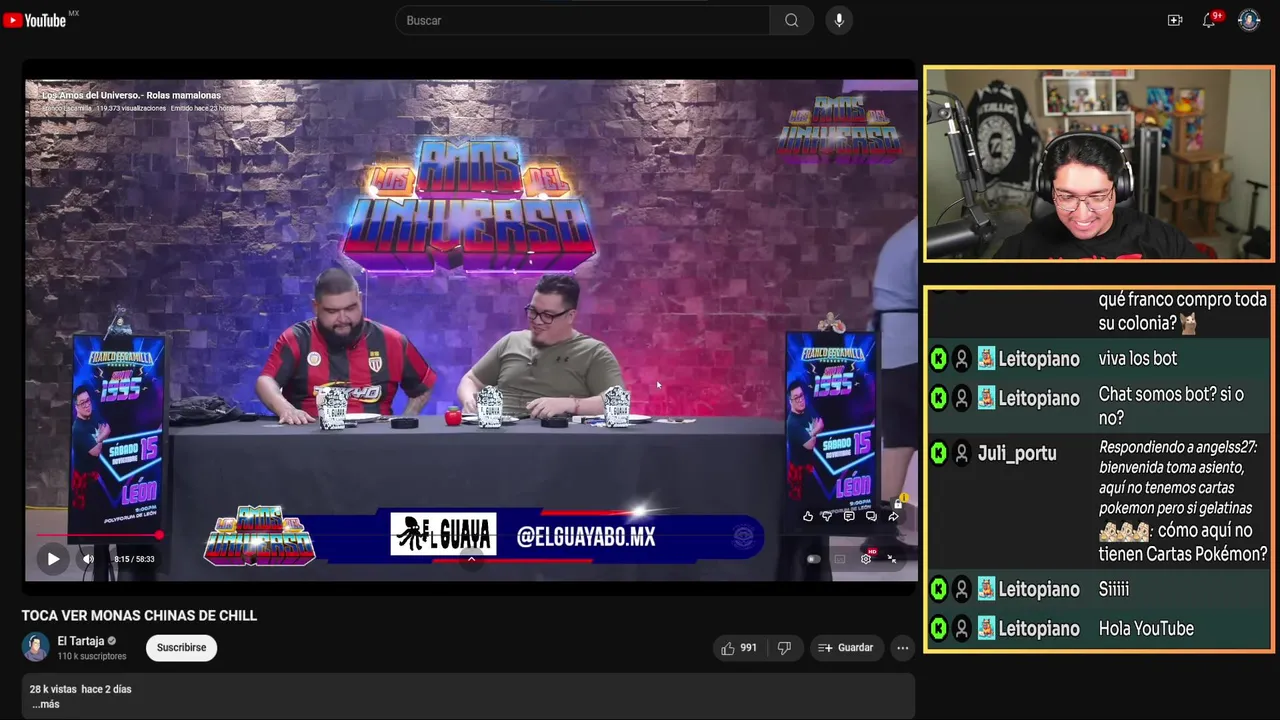Click the Los Amos del Universo watermark logo
The height and width of the screenshot is (720, 1280).
839,129
